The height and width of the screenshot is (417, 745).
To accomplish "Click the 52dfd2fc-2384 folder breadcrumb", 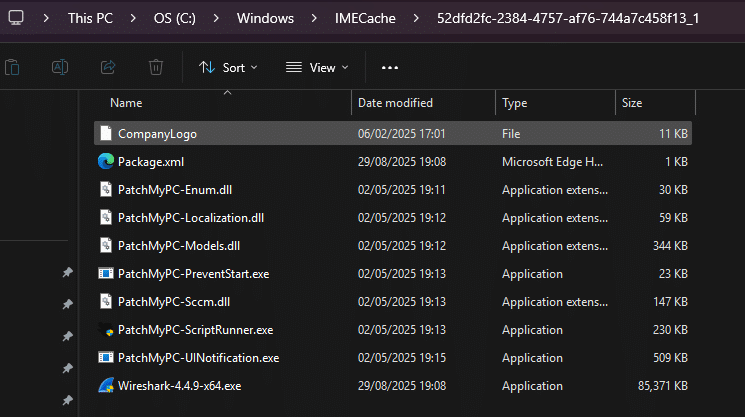I will (568, 18).
